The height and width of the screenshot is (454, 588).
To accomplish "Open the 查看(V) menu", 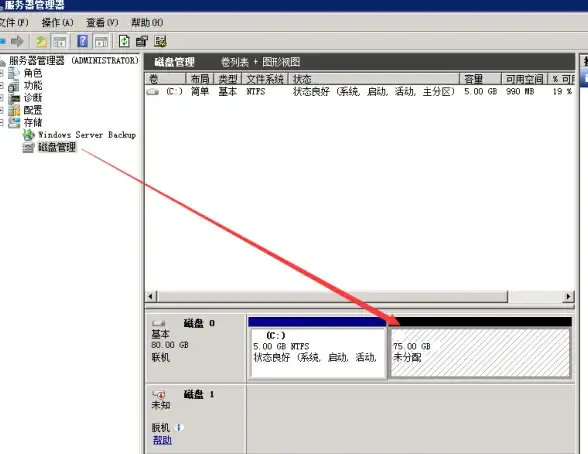I will tap(102, 22).
